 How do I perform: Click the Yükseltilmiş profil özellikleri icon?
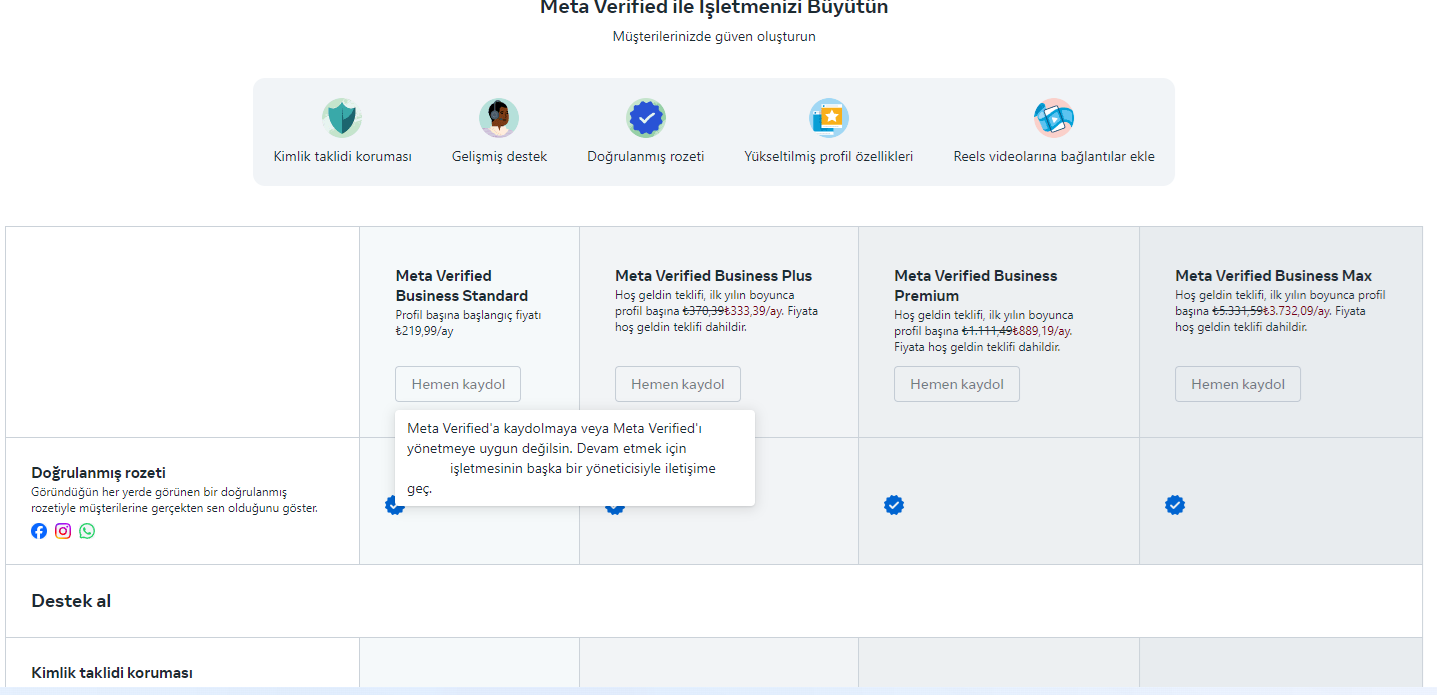(x=829, y=118)
